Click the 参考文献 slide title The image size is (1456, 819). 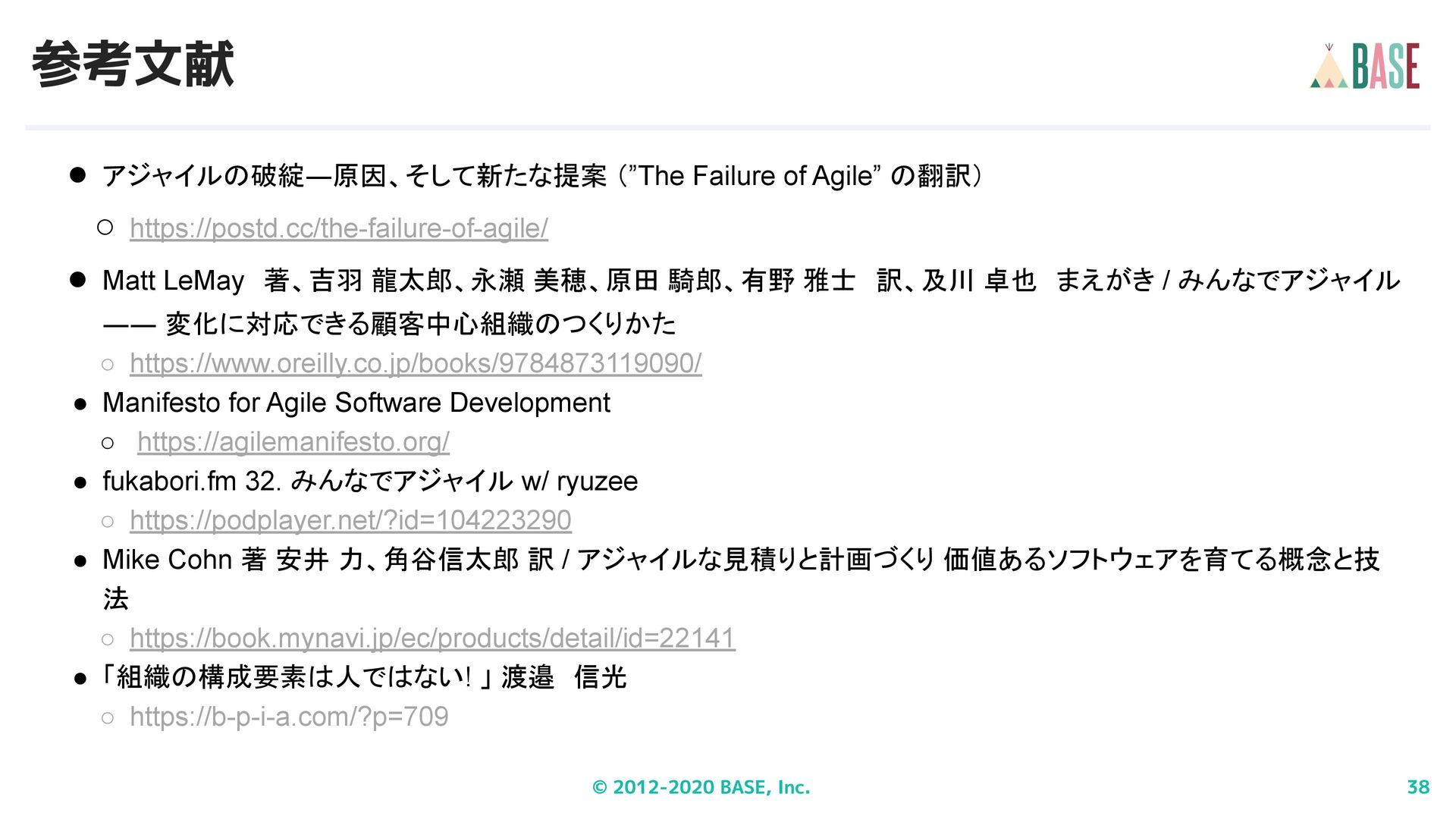(133, 64)
